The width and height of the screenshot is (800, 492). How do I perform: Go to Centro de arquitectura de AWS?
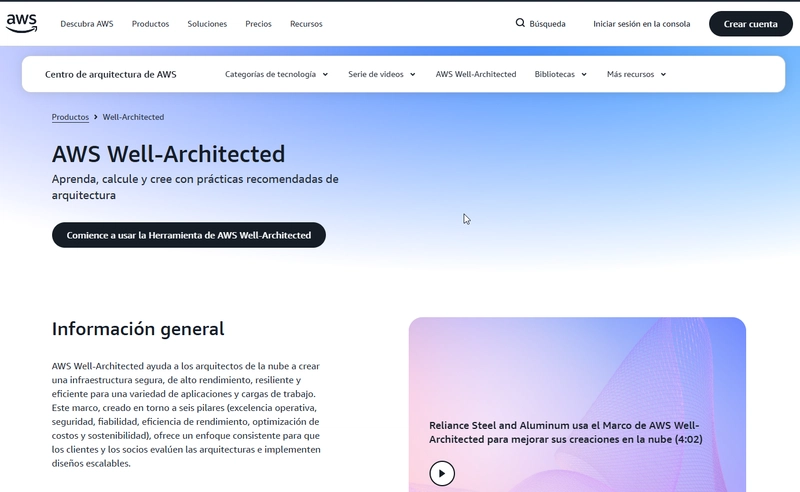tap(111, 75)
